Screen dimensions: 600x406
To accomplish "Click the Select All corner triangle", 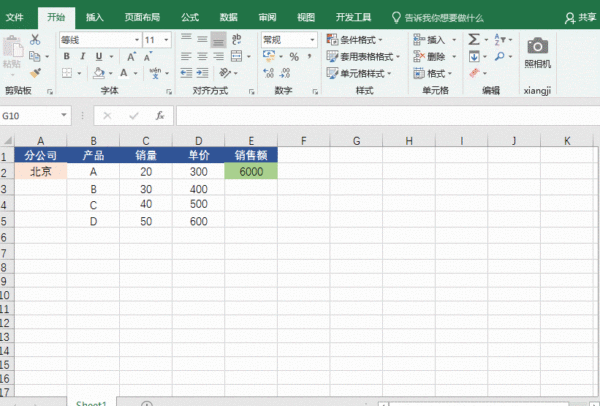I will 8,140.
